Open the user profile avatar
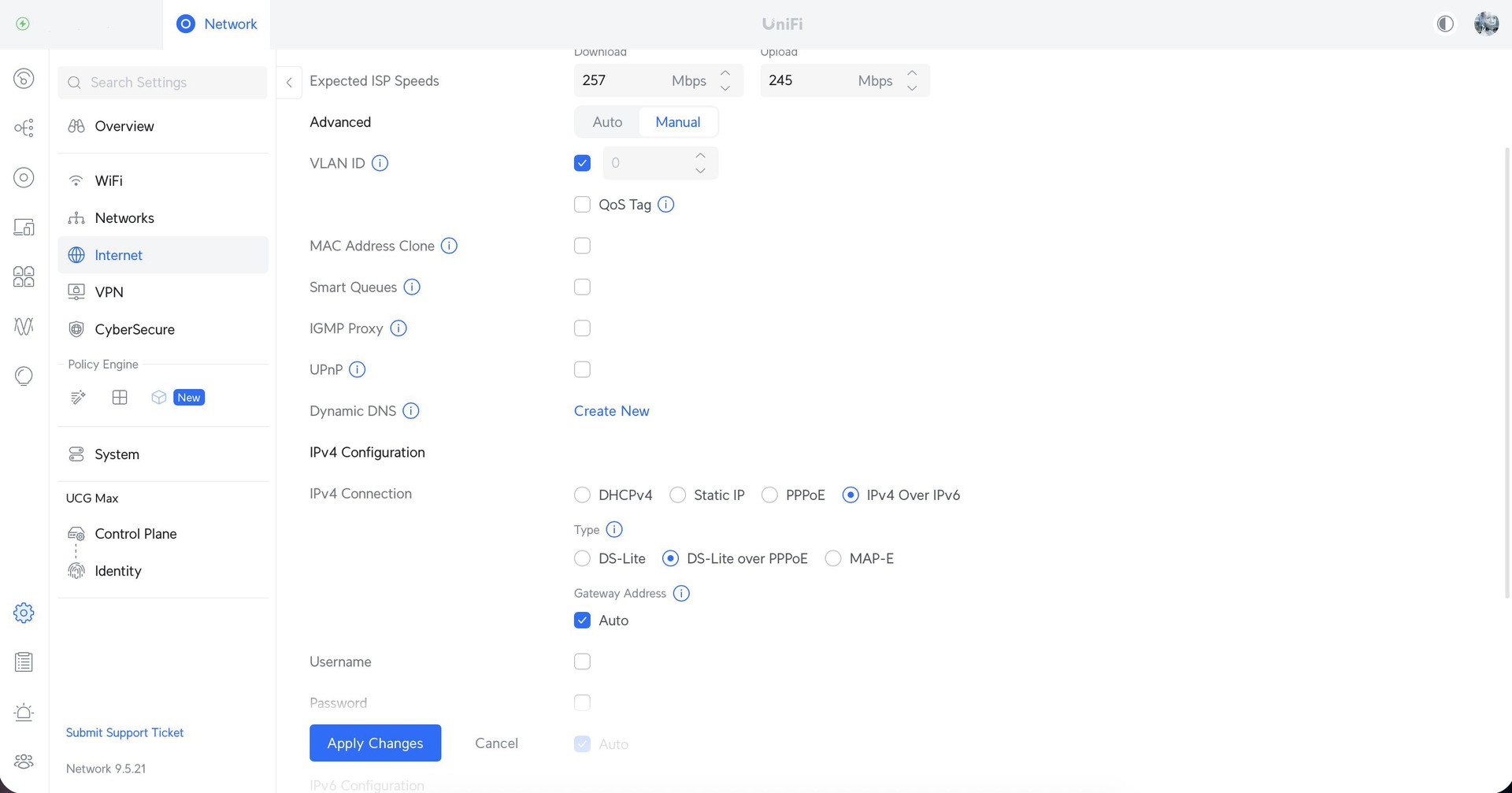 click(x=1486, y=24)
